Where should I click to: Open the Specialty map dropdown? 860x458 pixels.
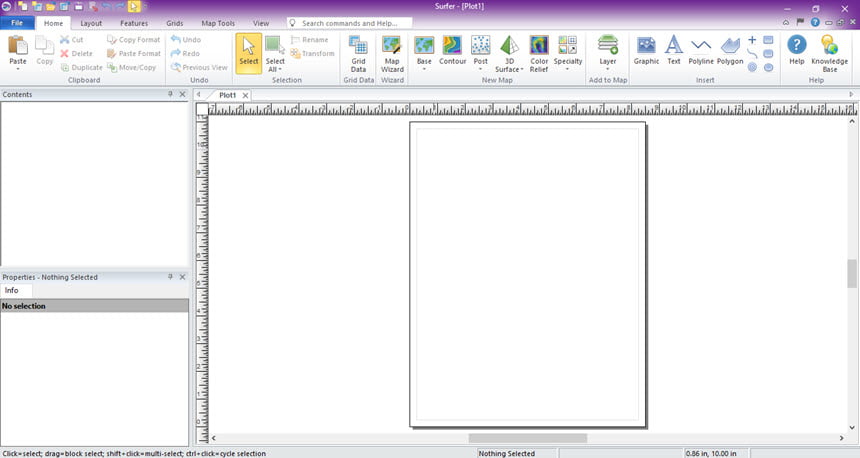click(568, 69)
